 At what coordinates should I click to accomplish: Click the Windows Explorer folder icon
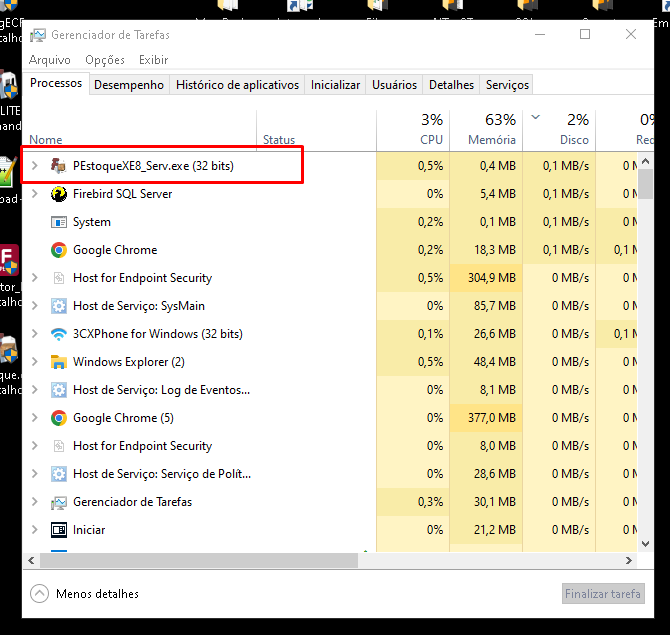(59, 362)
